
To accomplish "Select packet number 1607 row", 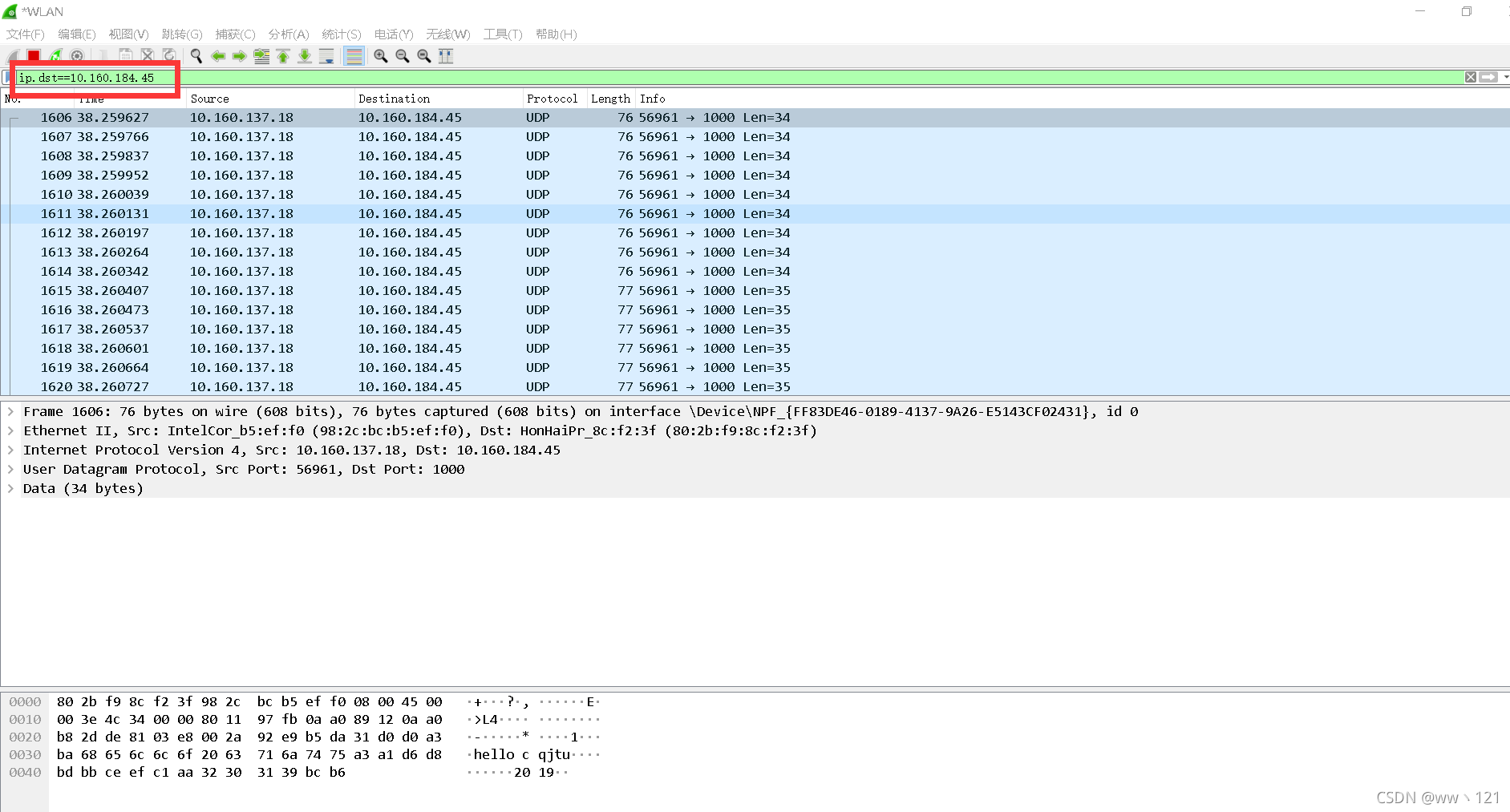I will pyautogui.click(x=755, y=136).
